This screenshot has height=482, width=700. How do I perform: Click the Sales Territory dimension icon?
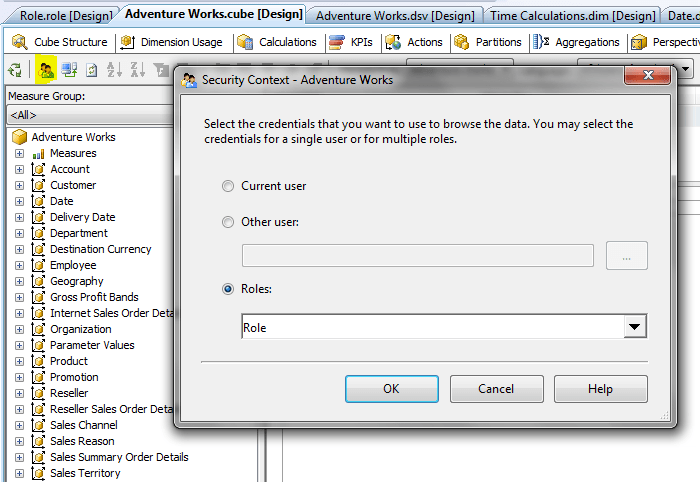coord(38,474)
